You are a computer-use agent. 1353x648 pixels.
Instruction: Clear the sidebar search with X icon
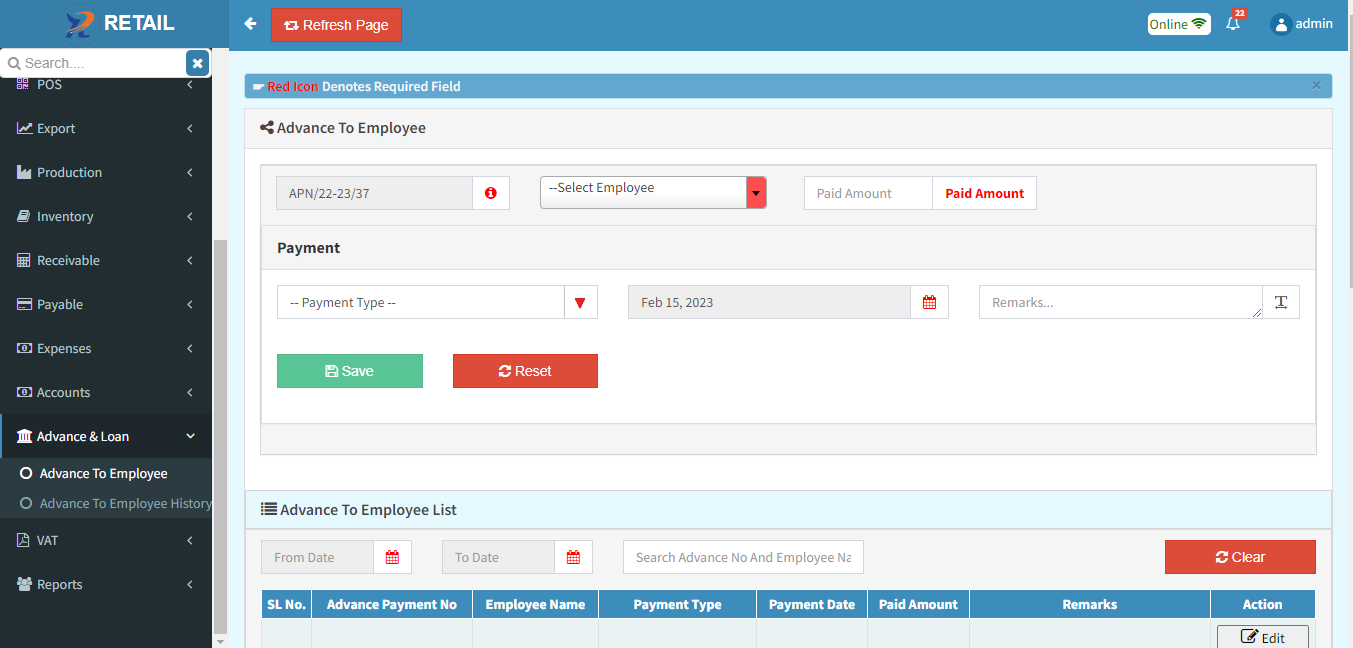coord(197,63)
